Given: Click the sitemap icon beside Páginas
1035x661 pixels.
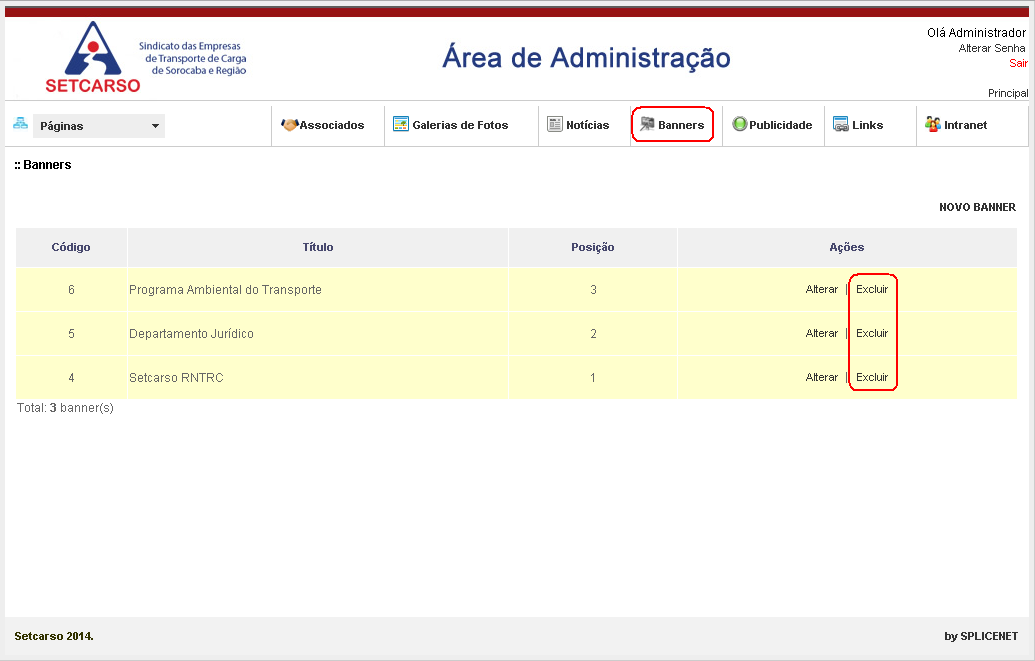Looking at the screenshot, I should [20, 123].
